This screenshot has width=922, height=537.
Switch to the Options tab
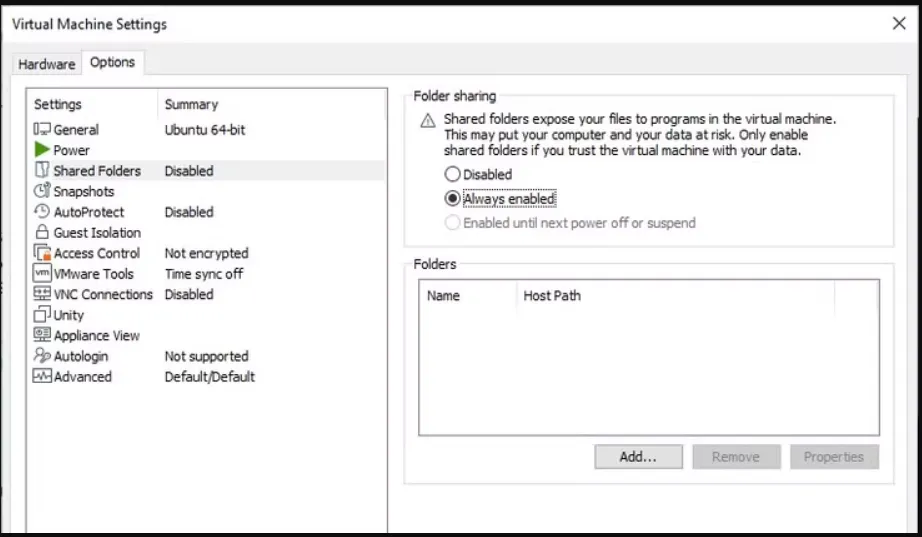[x=112, y=62]
